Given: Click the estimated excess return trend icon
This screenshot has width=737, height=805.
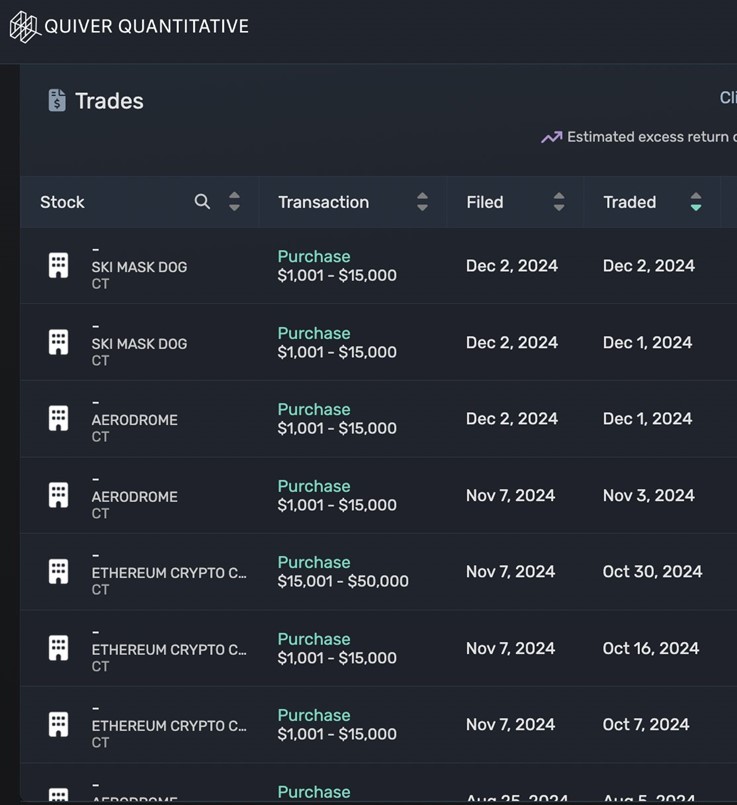Looking at the screenshot, I should tap(552, 137).
